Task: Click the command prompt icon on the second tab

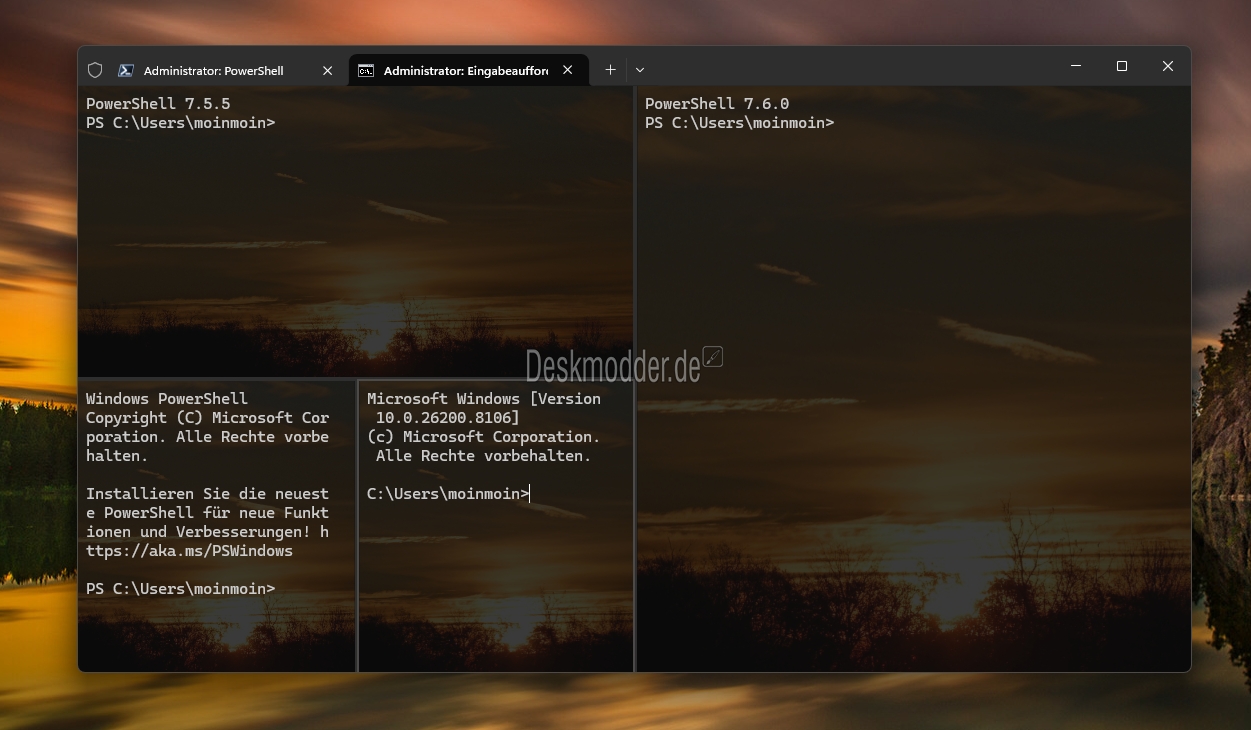Action: (366, 70)
